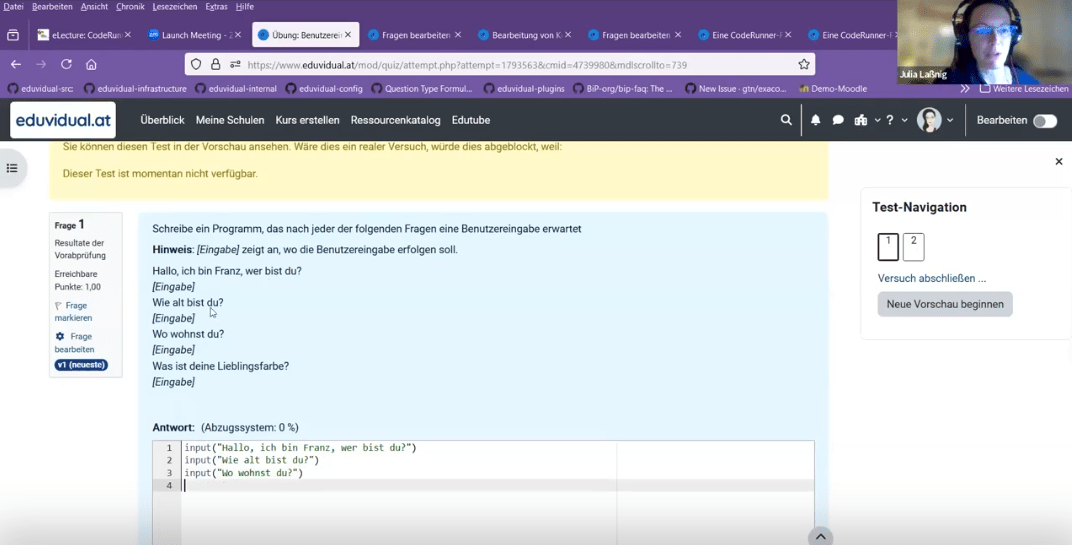The image size is (1072, 545).
Task: Click the browser reload icon
Action: tap(66, 64)
